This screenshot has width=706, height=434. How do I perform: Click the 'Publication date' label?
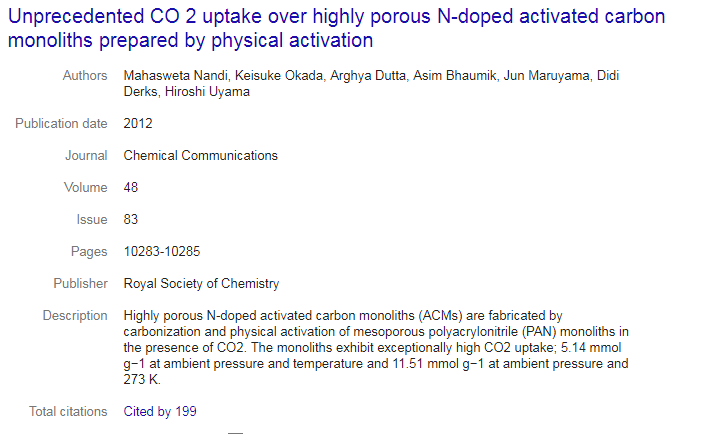pos(61,123)
